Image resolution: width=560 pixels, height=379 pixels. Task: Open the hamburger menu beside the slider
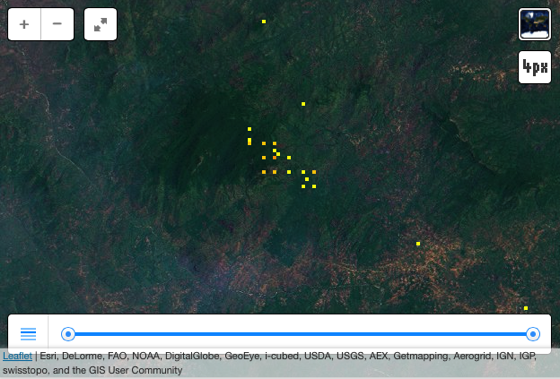(28, 334)
